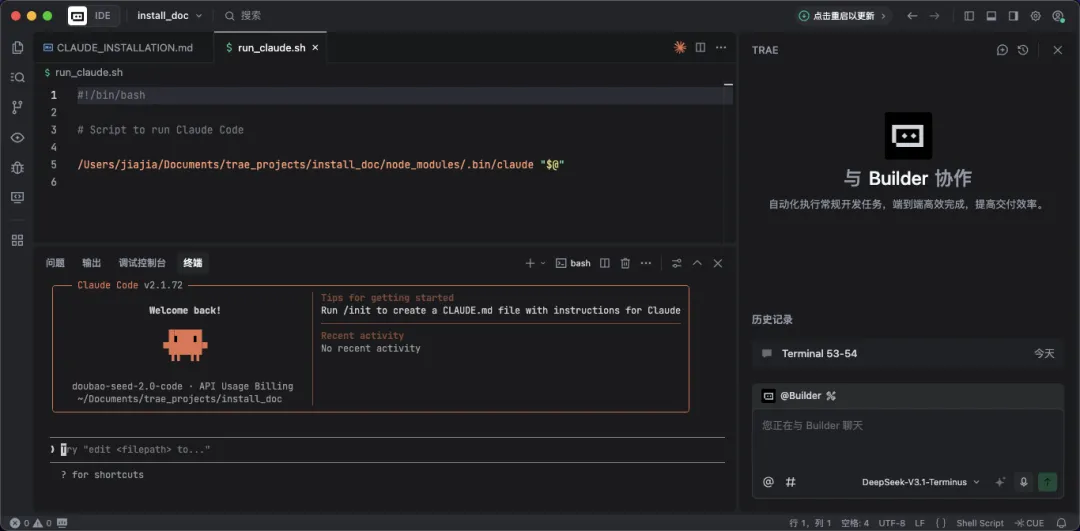The width and height of the screenshot is (1080, 531).
Task: Open the settings gear icon
Action: 1035,15
